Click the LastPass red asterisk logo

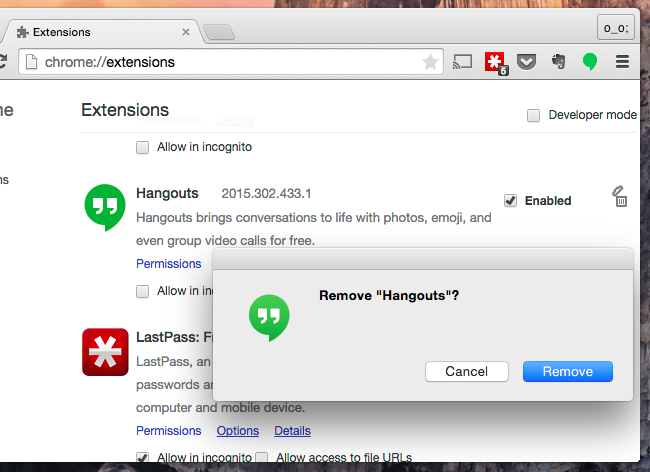click(x=105, y=352)
